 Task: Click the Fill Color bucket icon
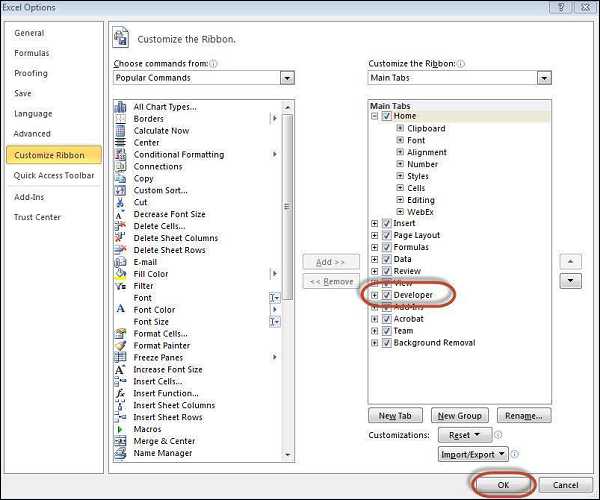pos(120,274)
